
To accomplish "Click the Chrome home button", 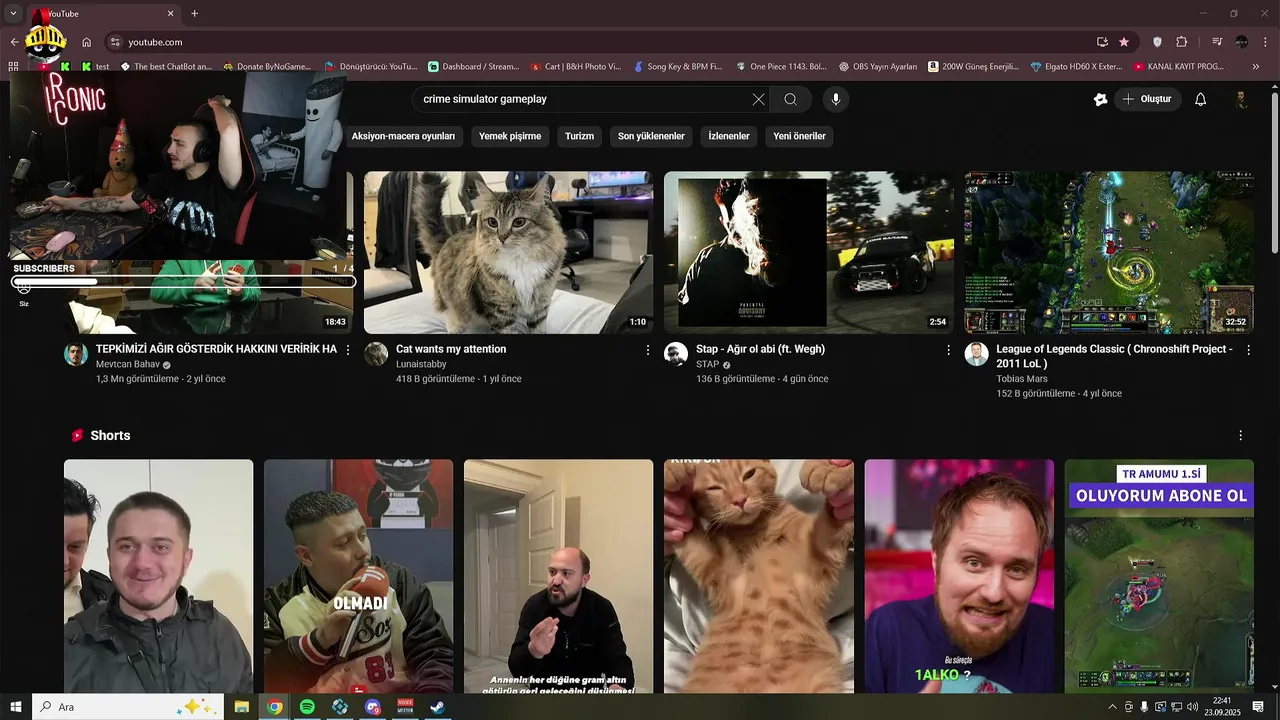I will [87, 42].
